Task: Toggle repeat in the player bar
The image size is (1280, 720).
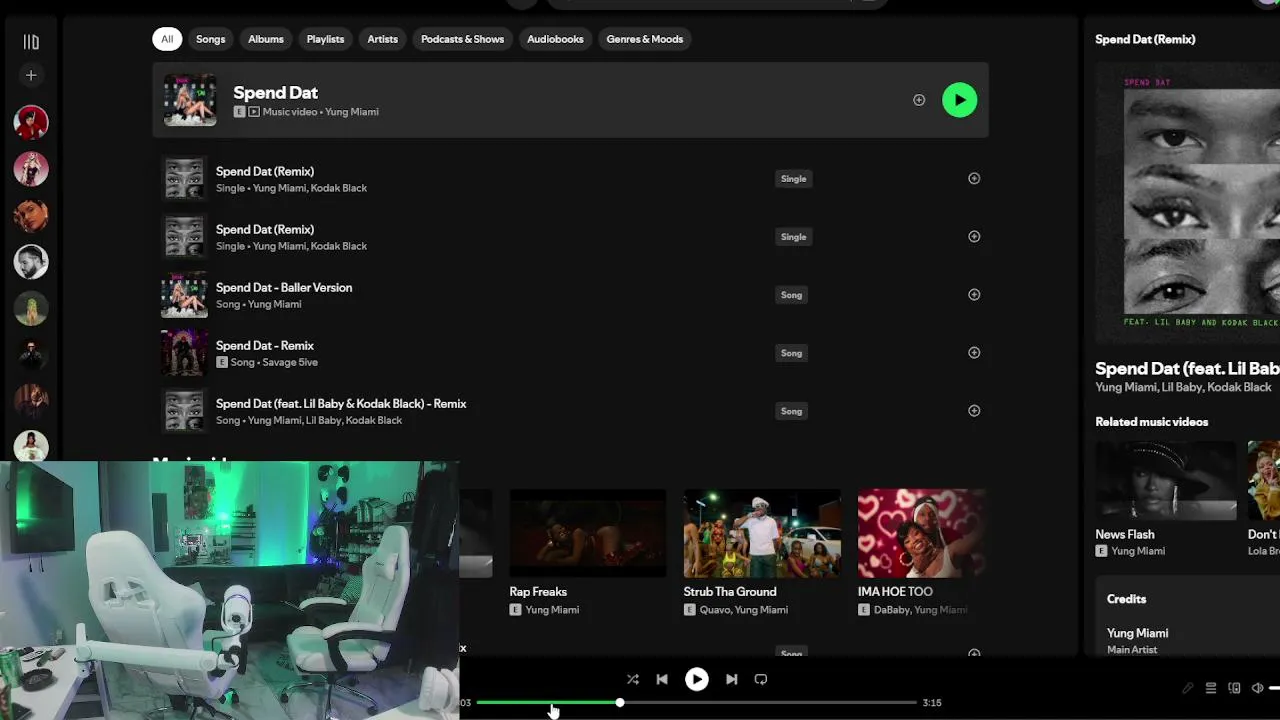Action: (x=761, y=679)
